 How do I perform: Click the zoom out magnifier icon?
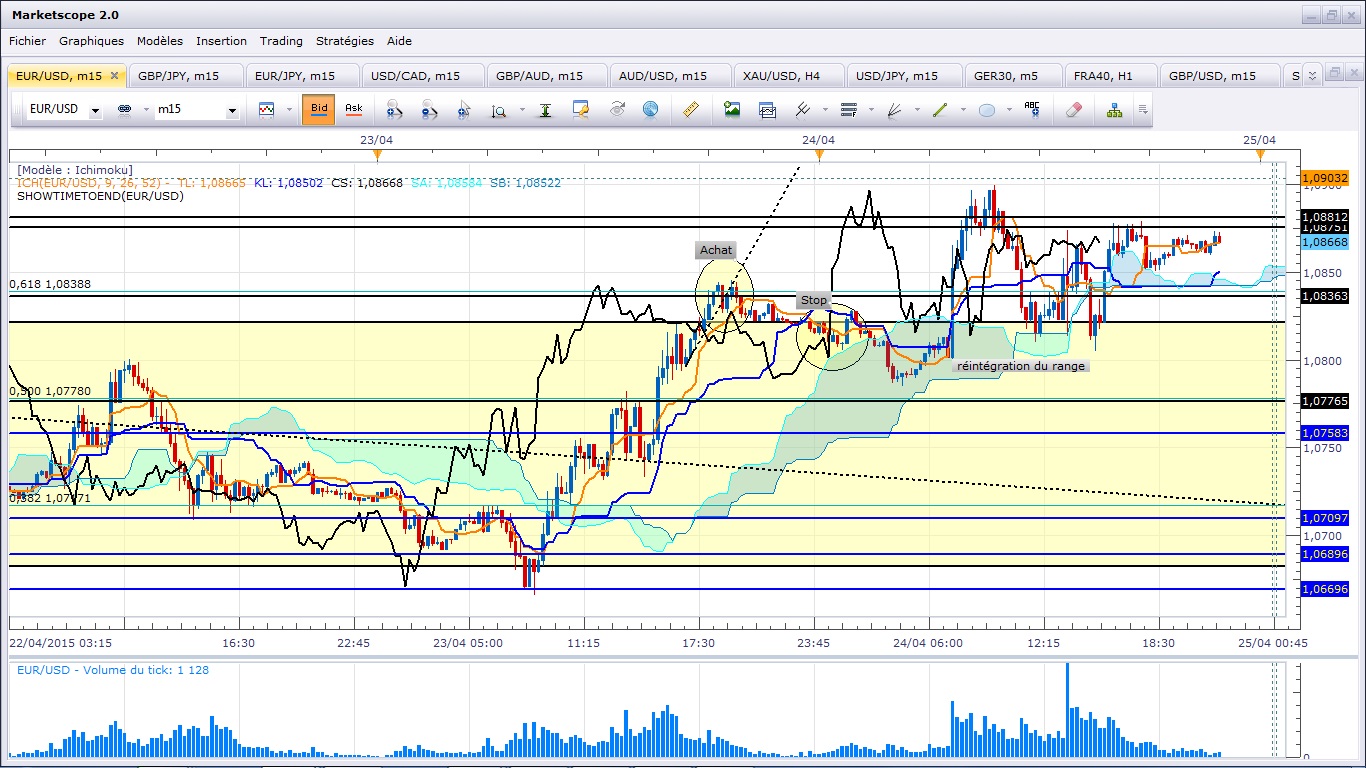[x=429, y=110]
